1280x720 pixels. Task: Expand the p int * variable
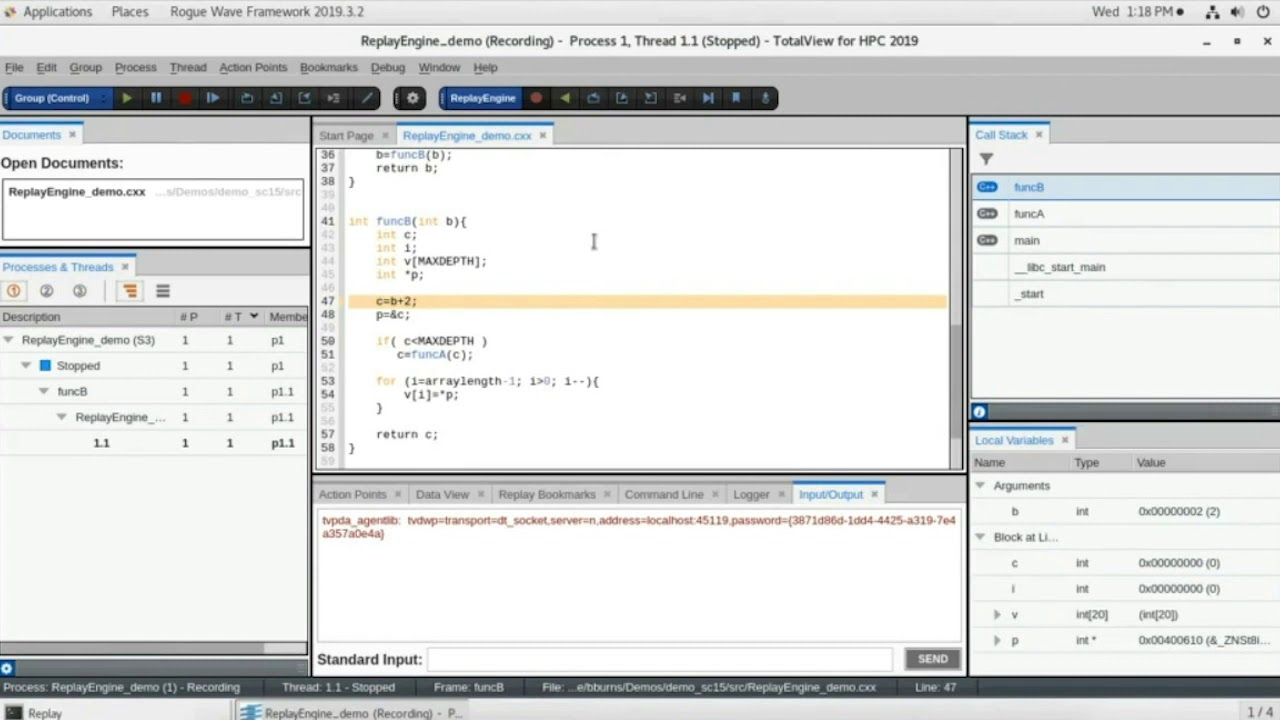tap(997, 640)
